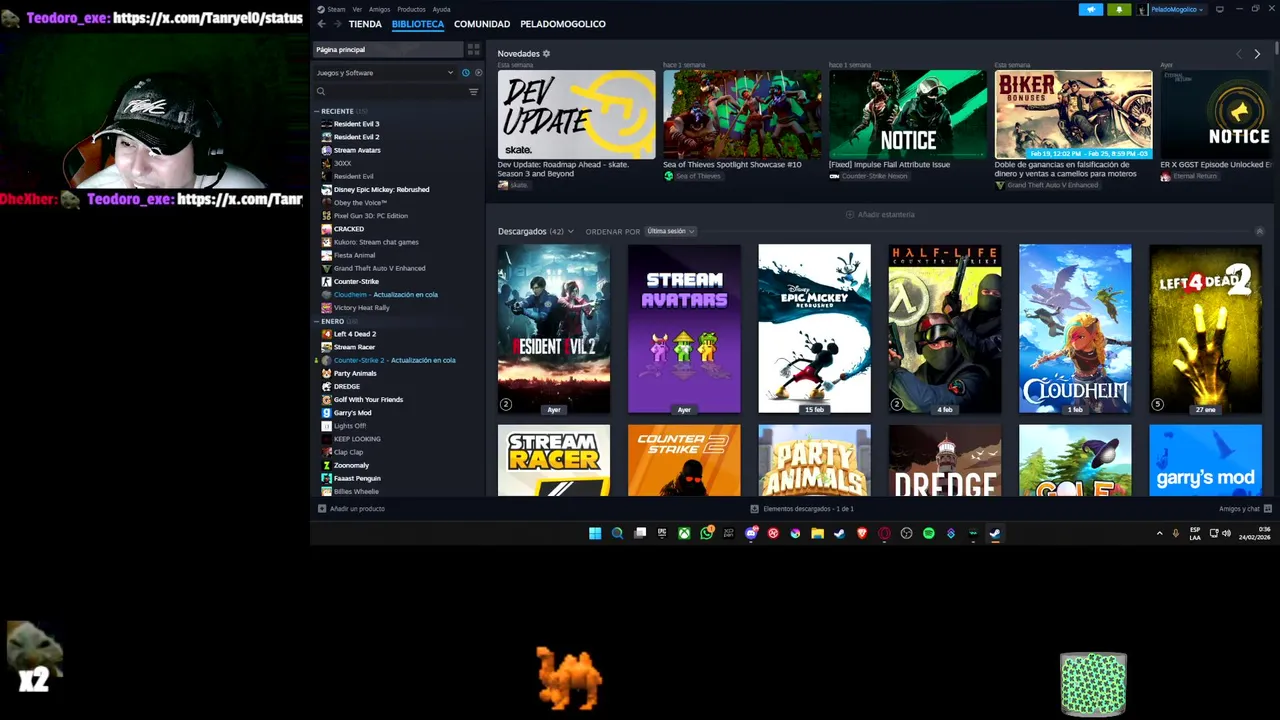This screenshot has height=720, width=1280.
Task: Open OBS Studio from the taskbar
Action: point(906,533)
